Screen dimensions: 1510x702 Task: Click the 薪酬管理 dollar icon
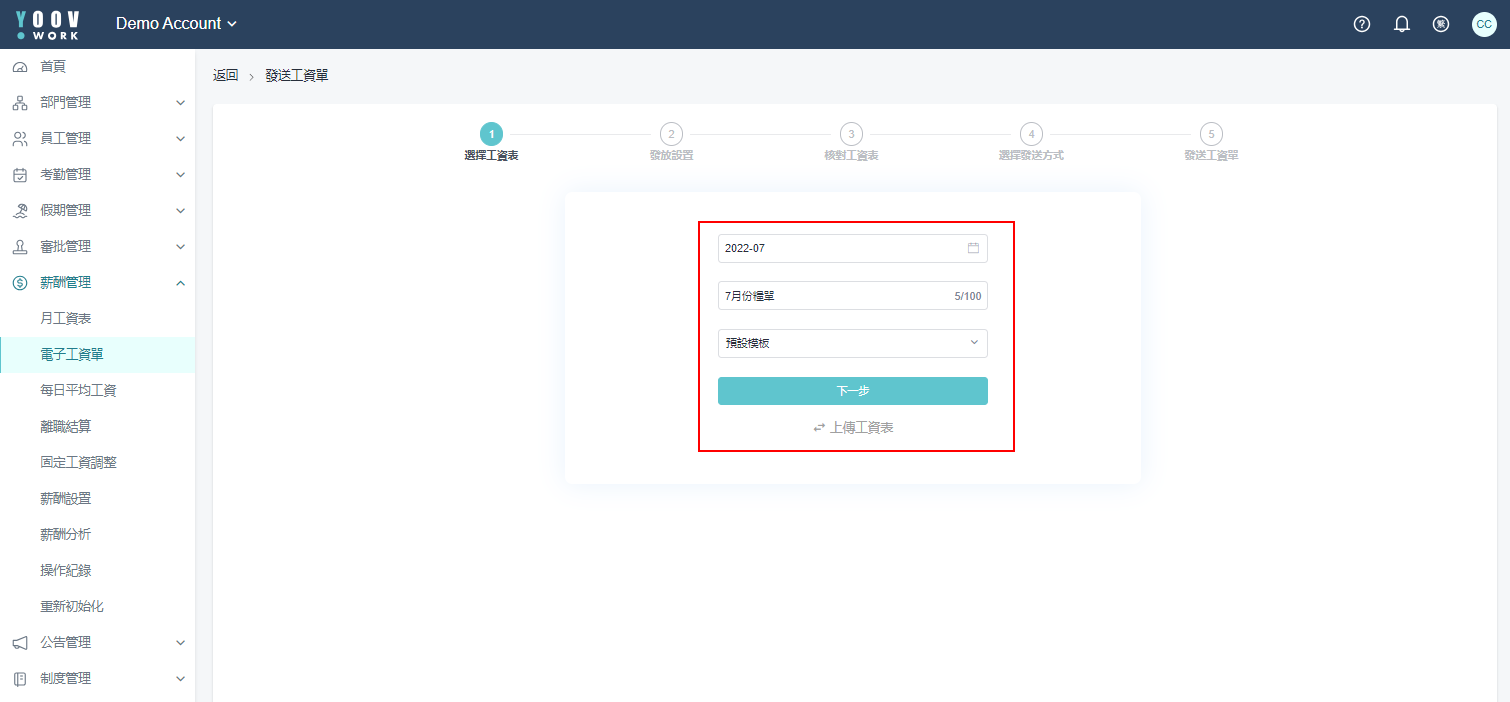coord(20,283)
